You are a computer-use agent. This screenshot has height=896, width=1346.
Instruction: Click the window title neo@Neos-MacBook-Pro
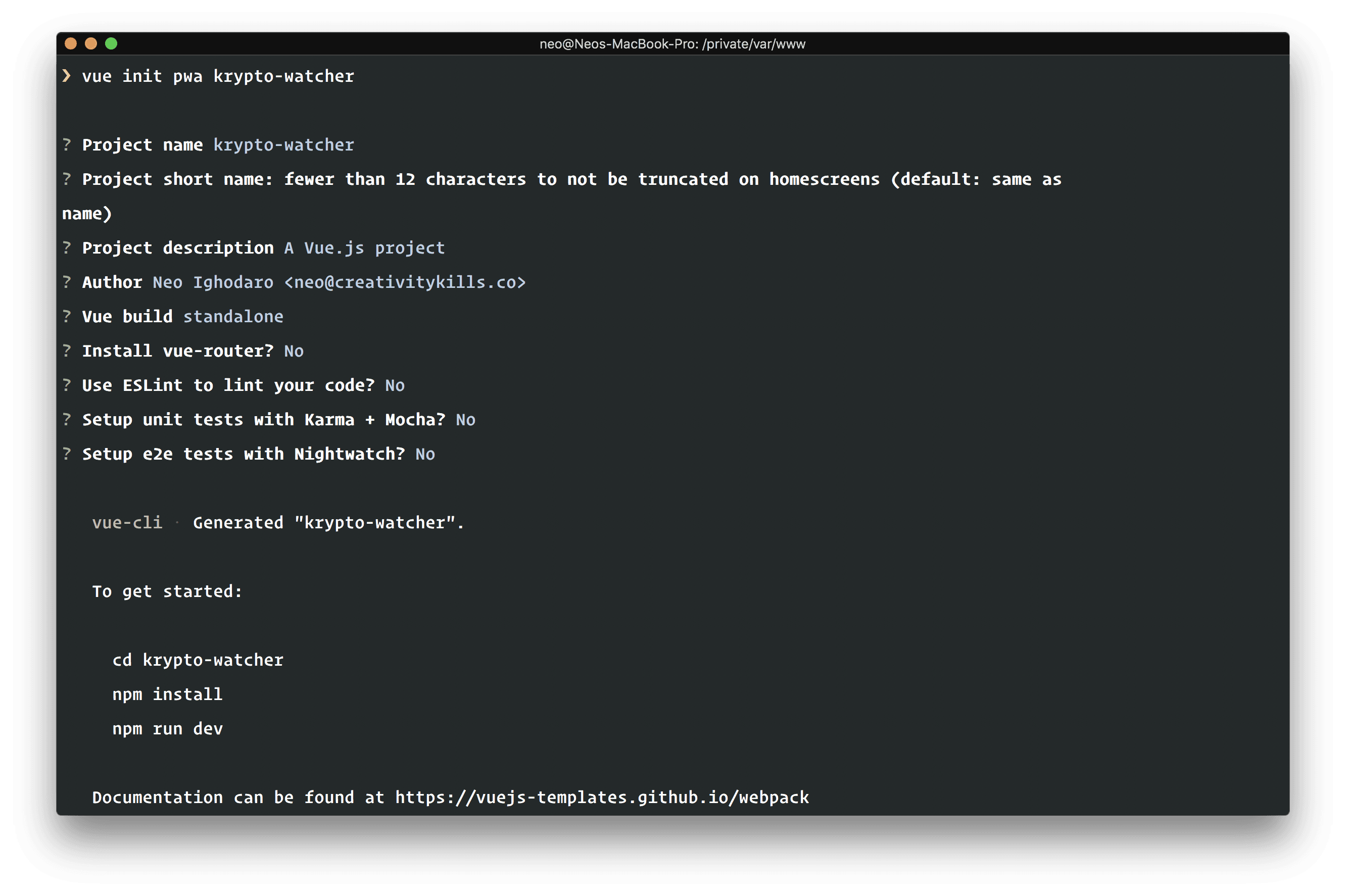click(672, 44)
